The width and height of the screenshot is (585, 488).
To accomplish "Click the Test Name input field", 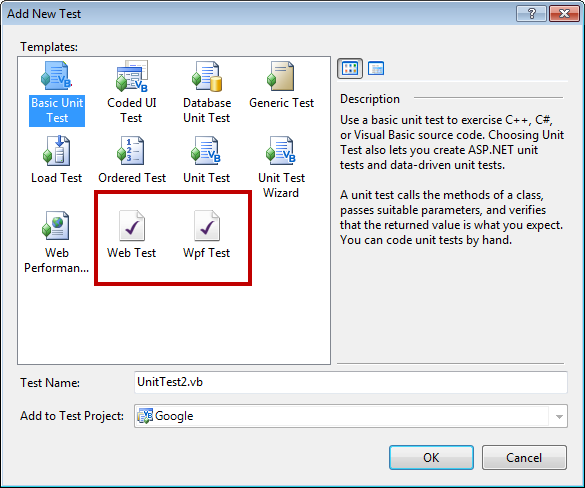I will [x=351, y=382].
